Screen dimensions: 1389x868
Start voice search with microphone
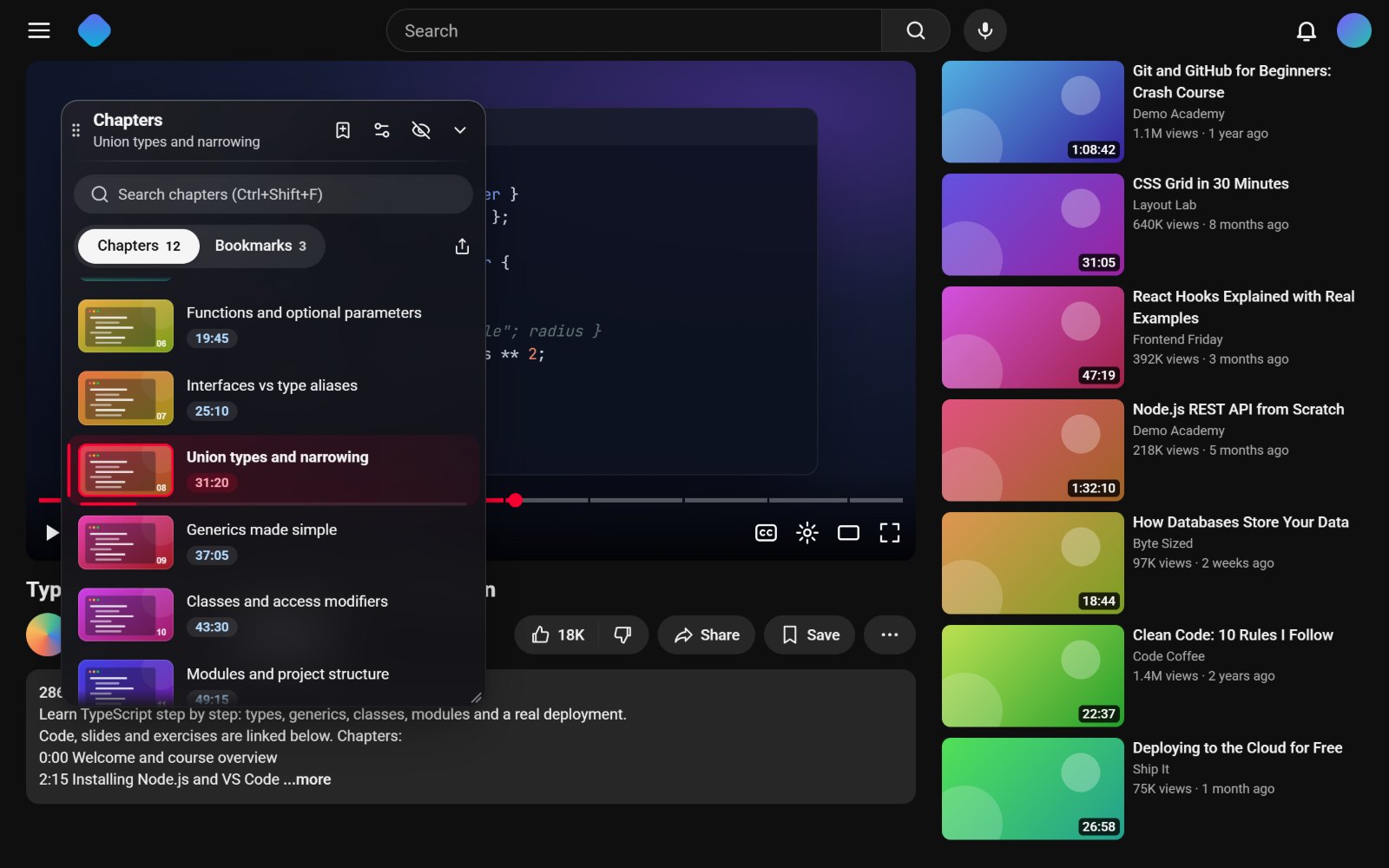pos(985,30)
